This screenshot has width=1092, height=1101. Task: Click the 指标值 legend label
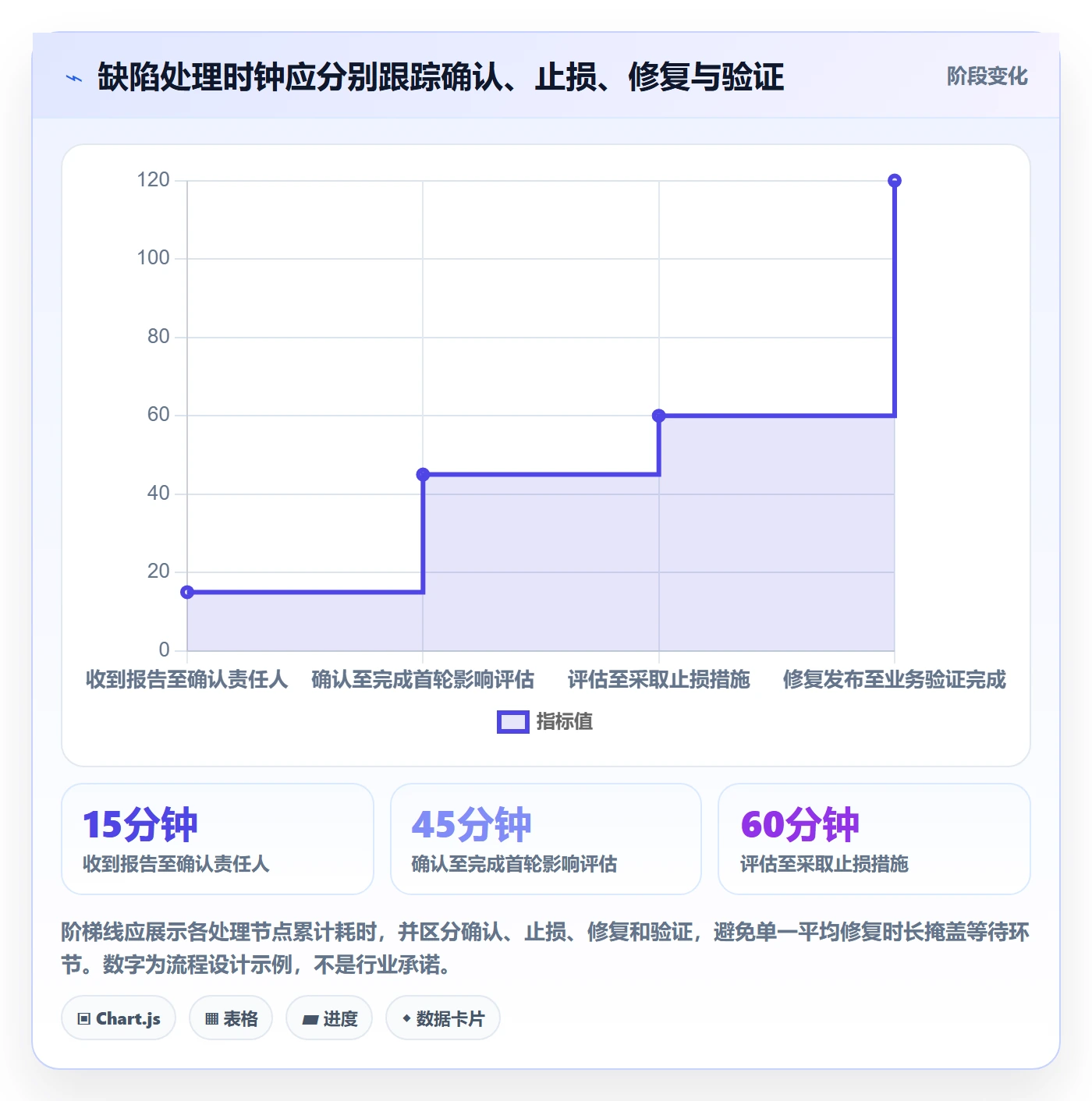(565, 722)
